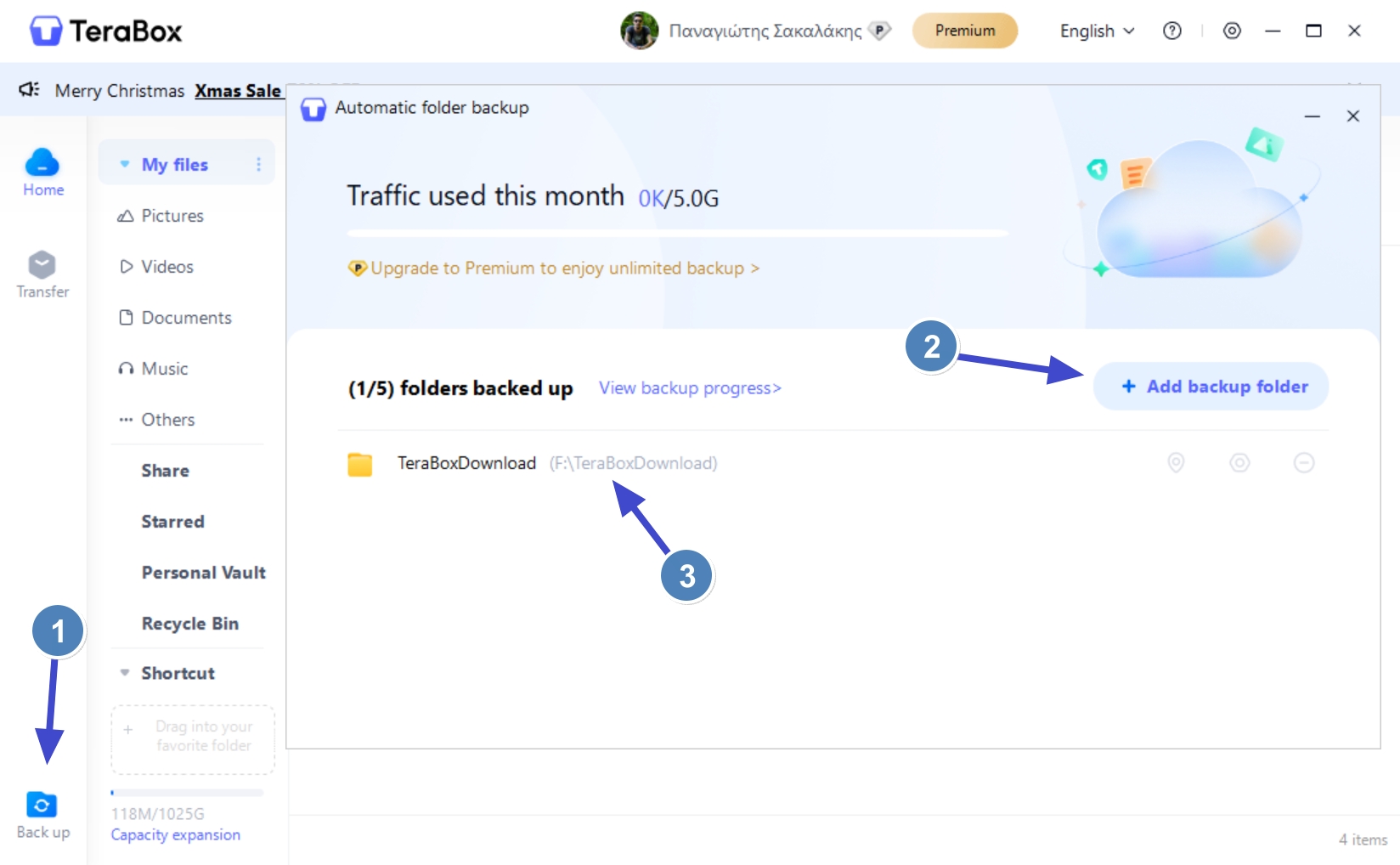Open Documents category

175,318
